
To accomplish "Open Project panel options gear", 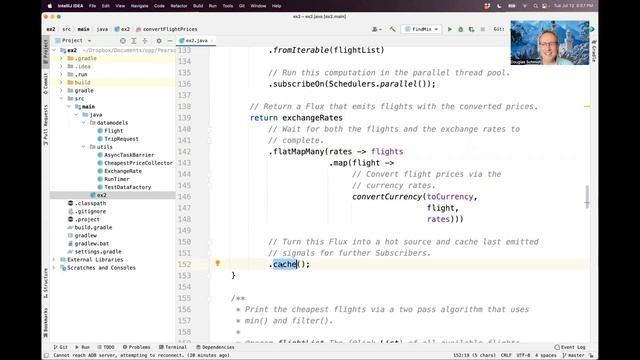I will coord(159,41).
